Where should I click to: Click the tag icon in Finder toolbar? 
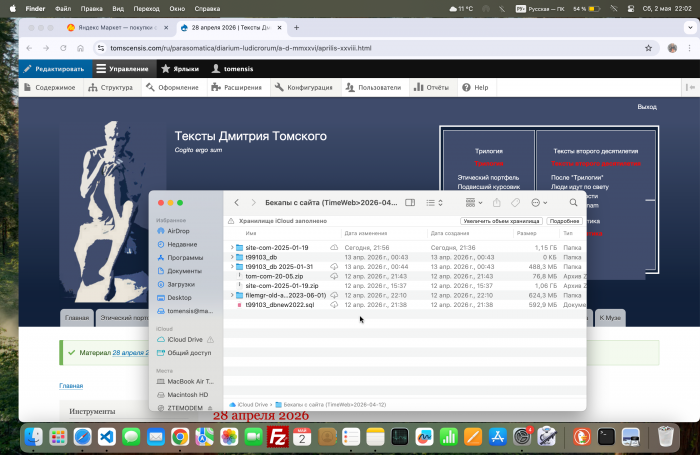[x=515, y=203]
